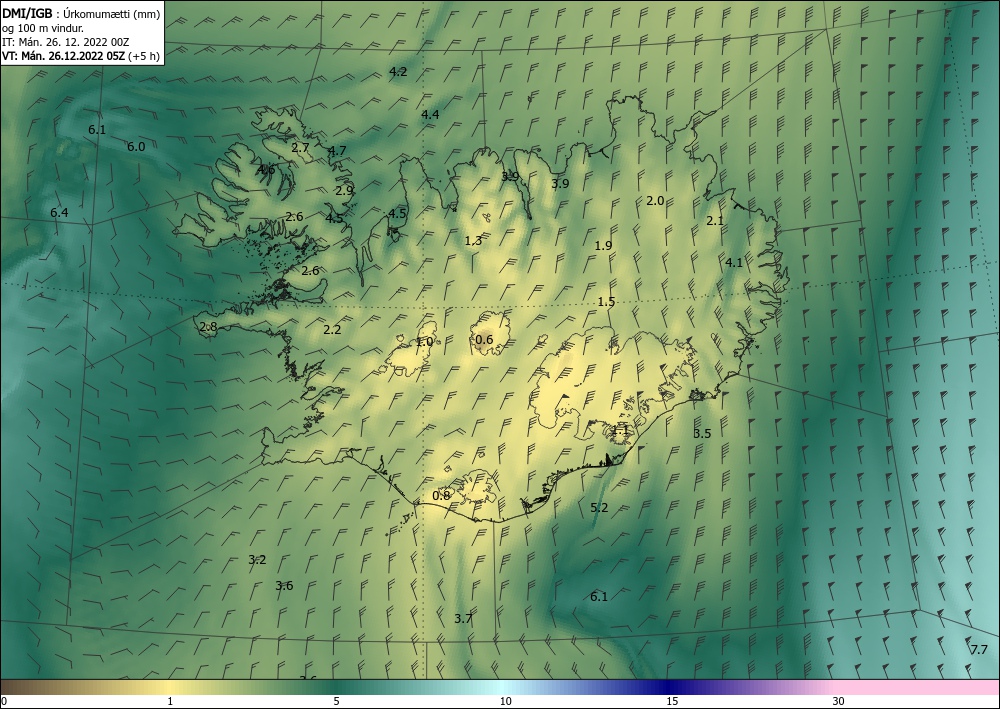Click the 1.1 value on the map

(620, 432)
